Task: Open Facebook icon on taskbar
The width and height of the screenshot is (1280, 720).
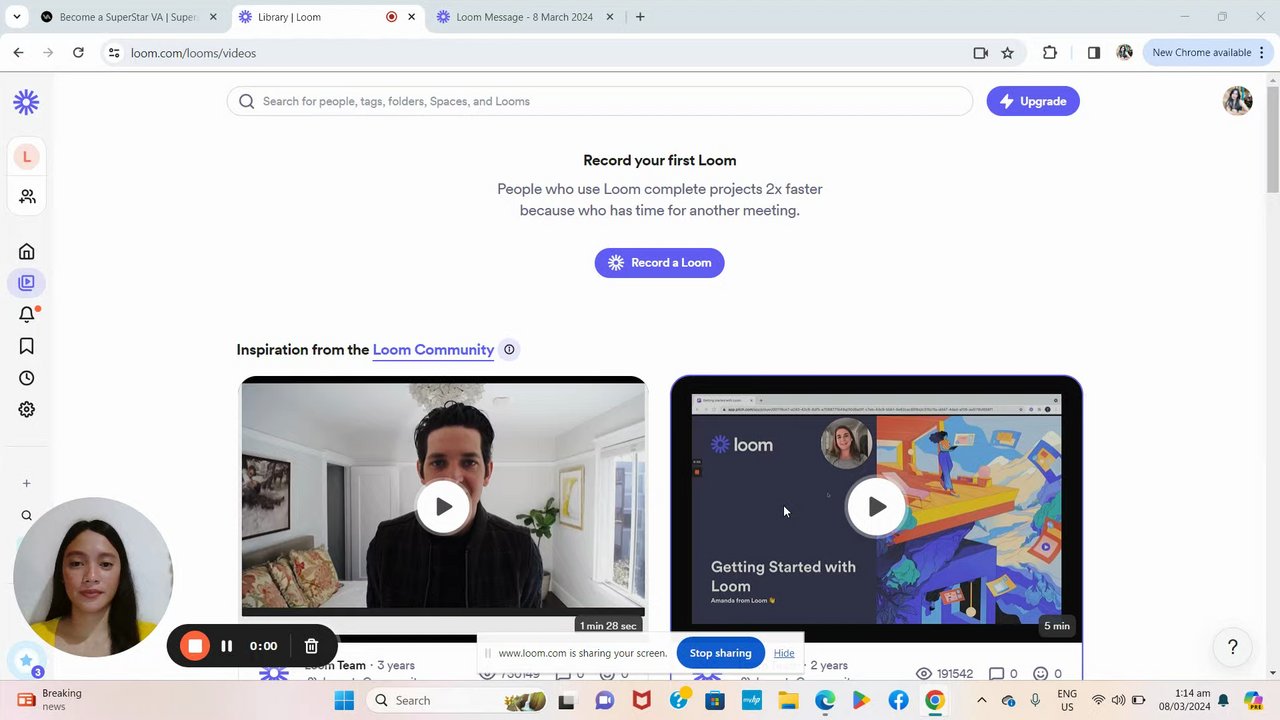Action: tap(898, 701)
